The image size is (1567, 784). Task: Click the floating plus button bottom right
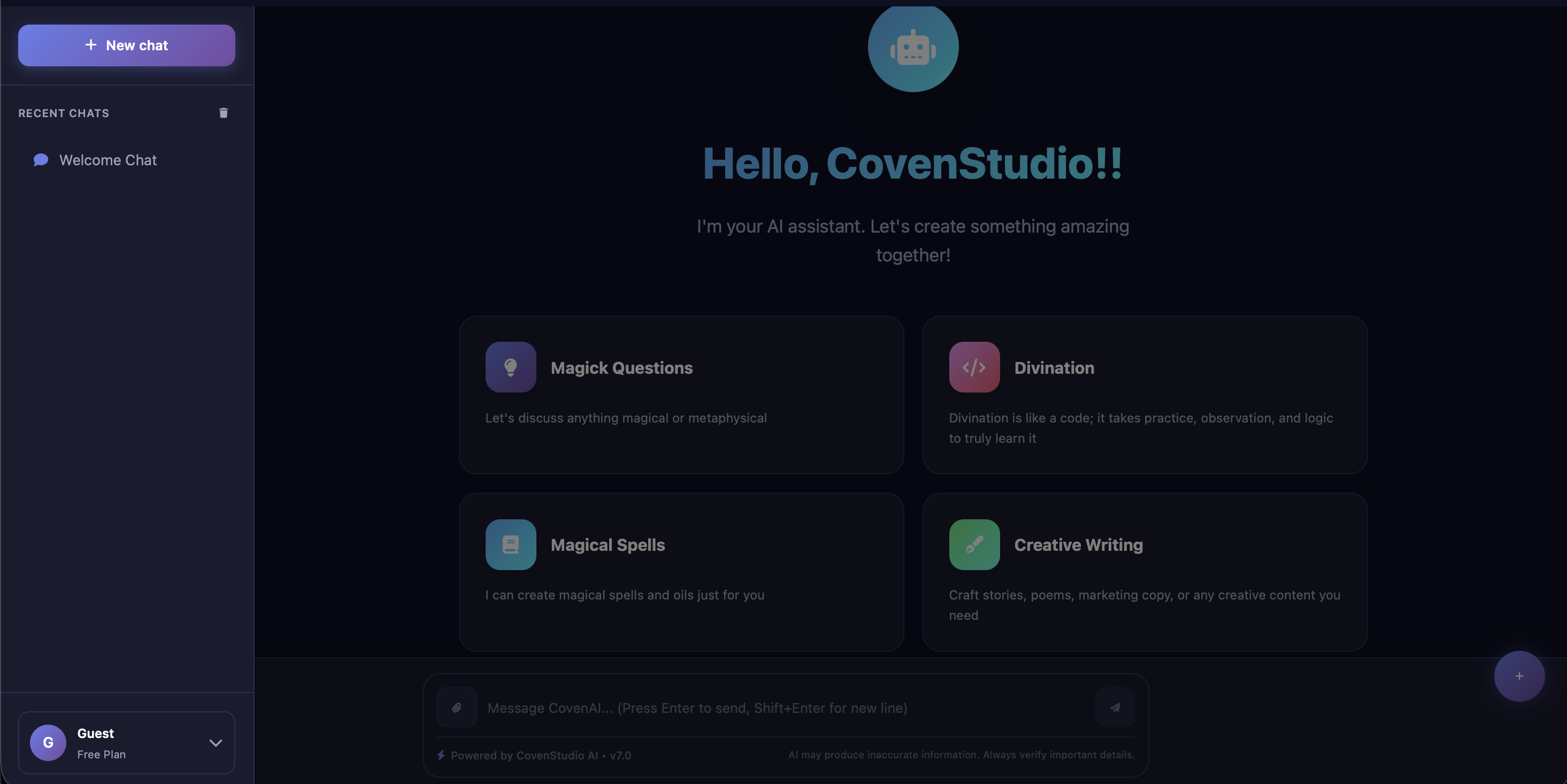click(1519, 676)
